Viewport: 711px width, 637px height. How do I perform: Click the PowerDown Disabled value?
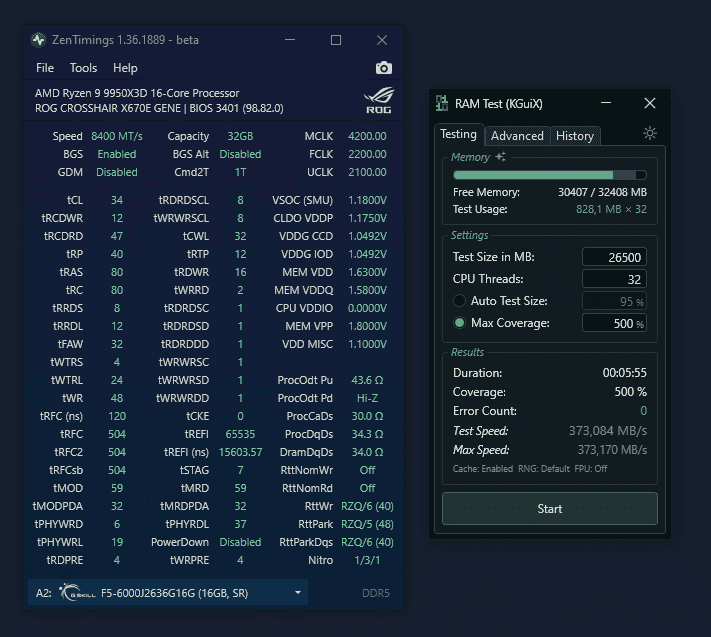click(240, 542)
